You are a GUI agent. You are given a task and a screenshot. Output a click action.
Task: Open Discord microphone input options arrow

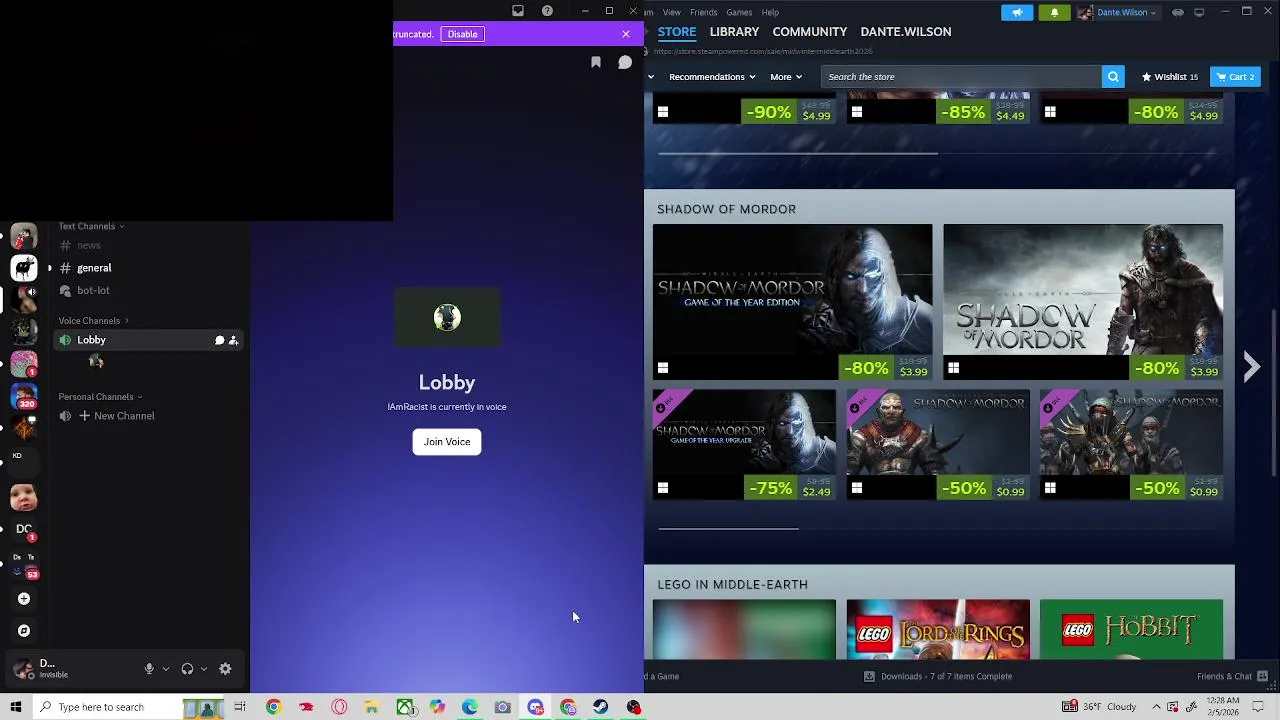[166, 669]
